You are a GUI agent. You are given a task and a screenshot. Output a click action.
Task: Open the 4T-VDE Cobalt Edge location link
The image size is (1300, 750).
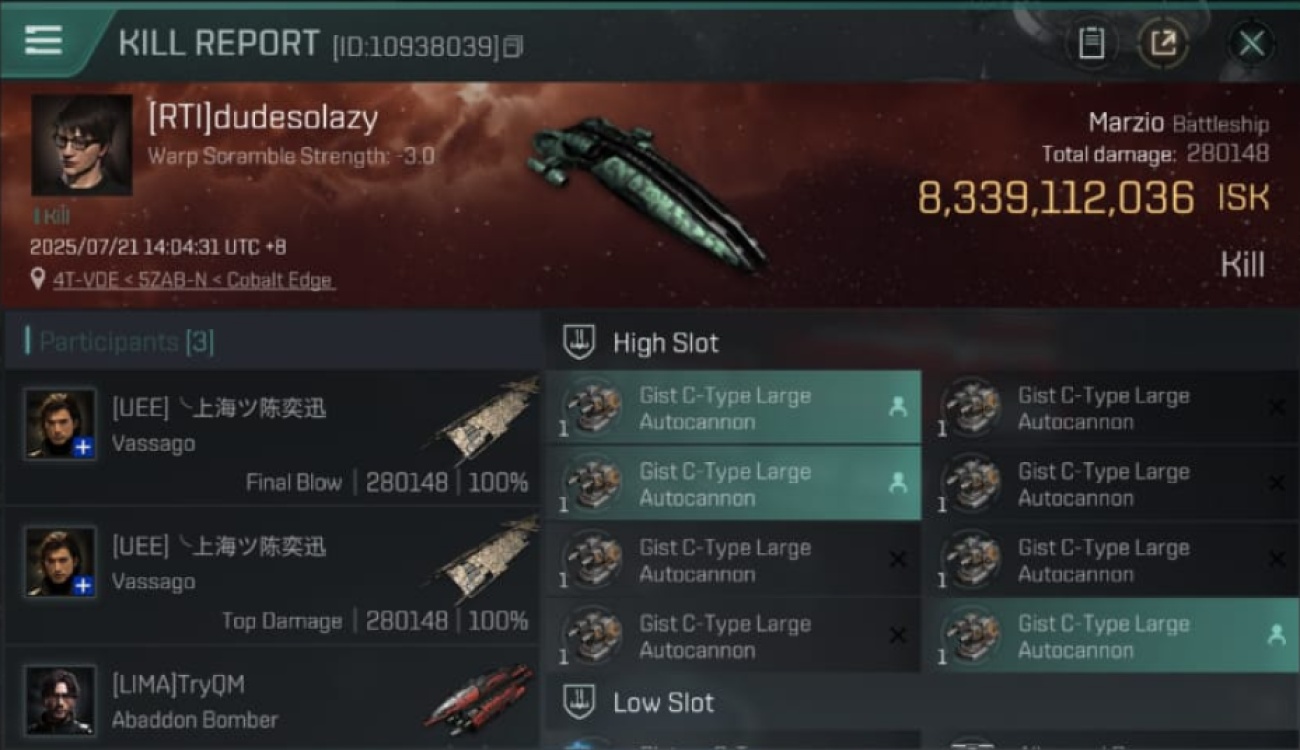tap(193, 281)
